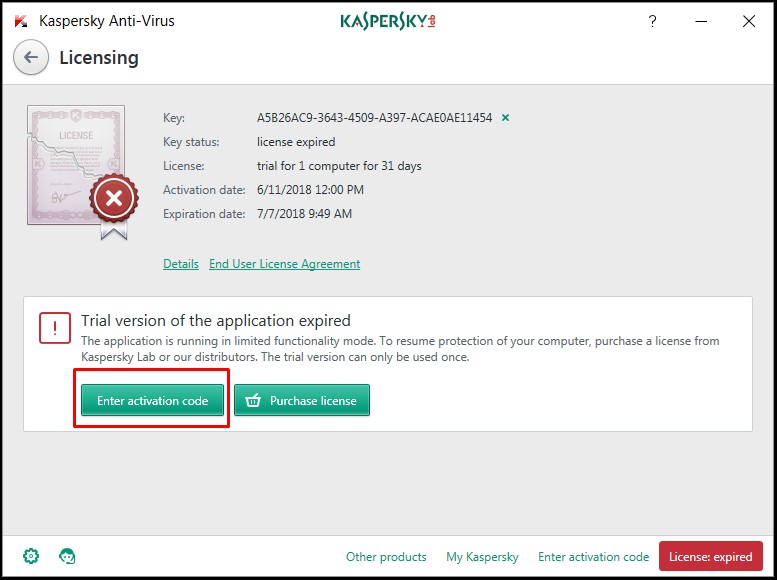This screenshot has height=580, width=777.
Task: Open the Other products link
Action: coord(386,557)
